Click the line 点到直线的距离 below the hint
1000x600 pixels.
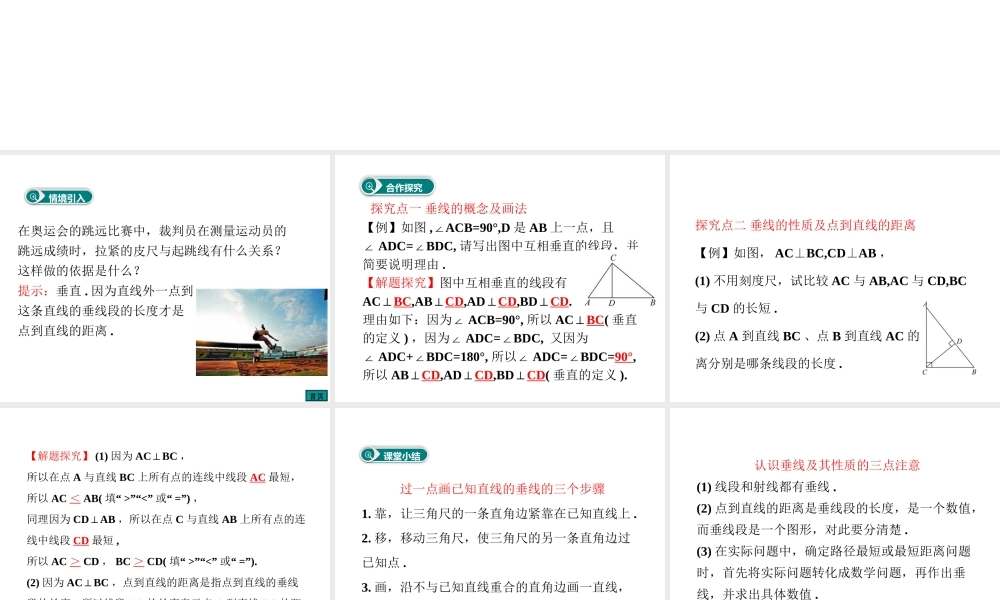66,331
